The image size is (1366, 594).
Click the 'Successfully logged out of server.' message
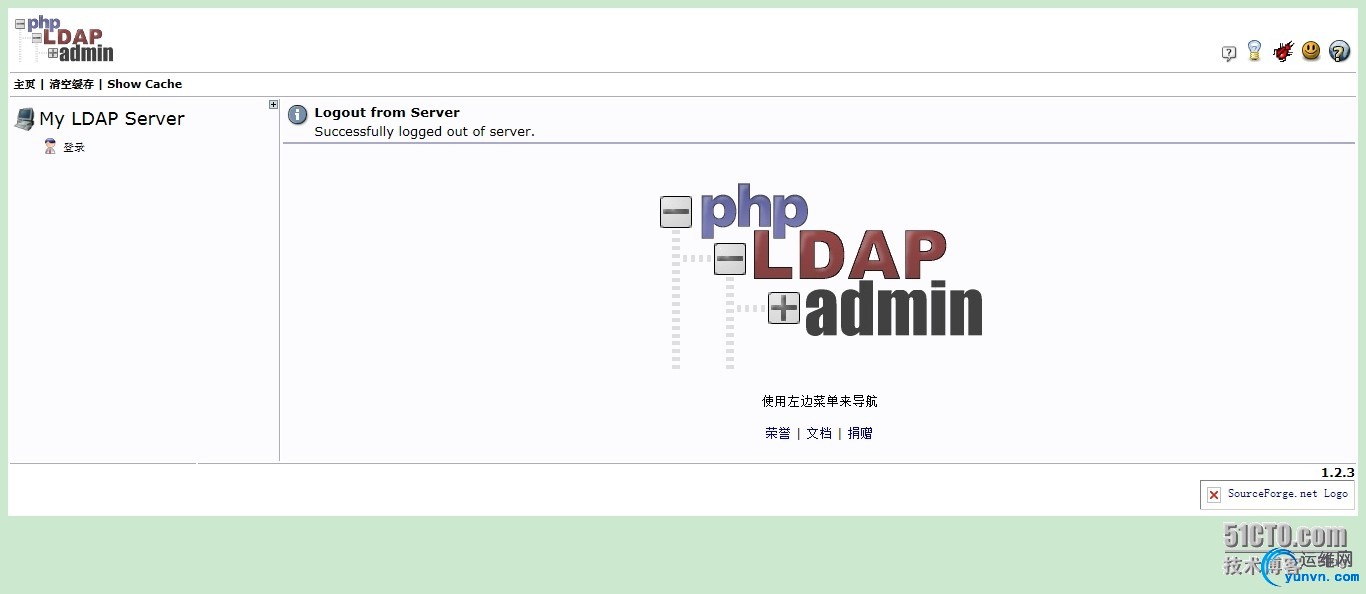pyautogui.click(x=424, y=132)
